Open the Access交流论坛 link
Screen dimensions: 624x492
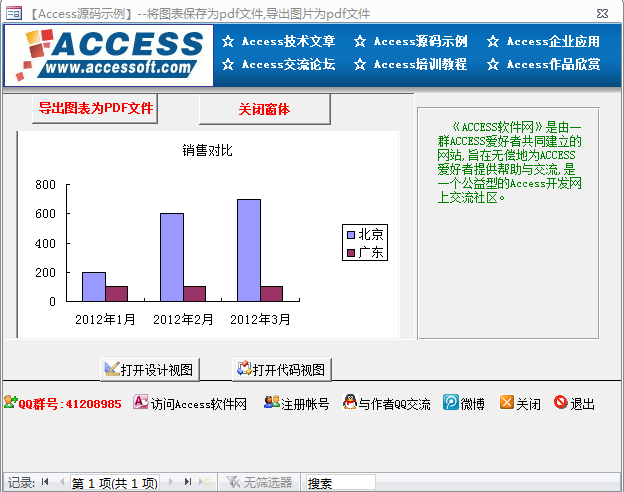(289, 64)
